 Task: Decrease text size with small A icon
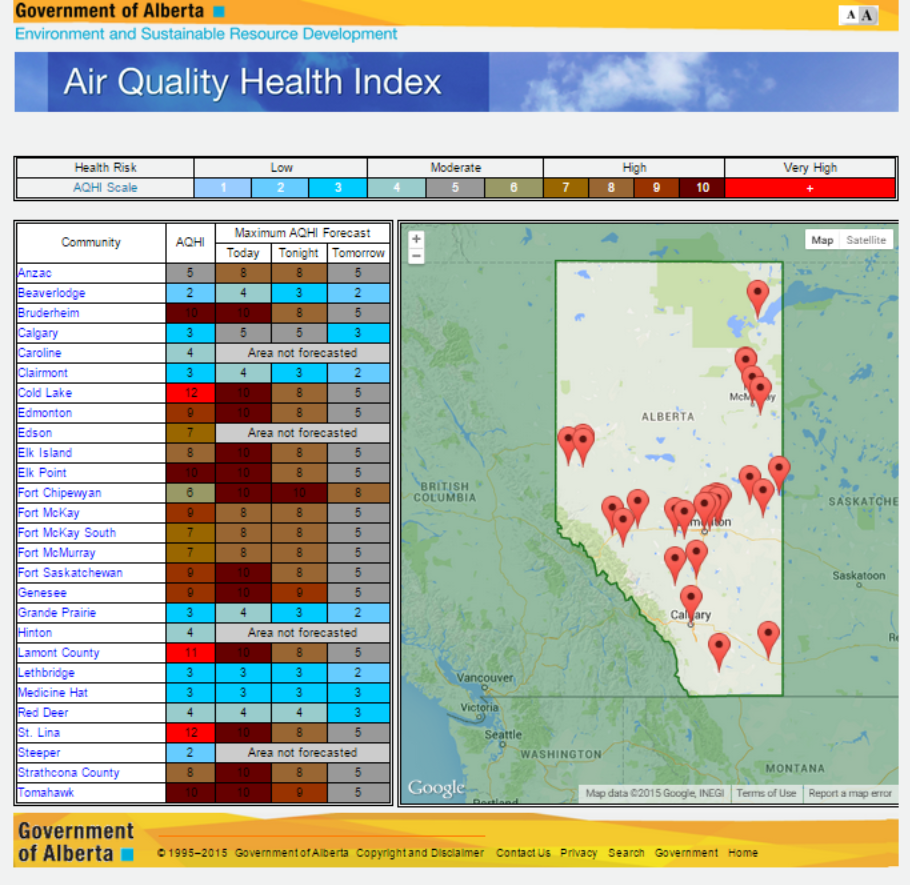click(851, 15)
